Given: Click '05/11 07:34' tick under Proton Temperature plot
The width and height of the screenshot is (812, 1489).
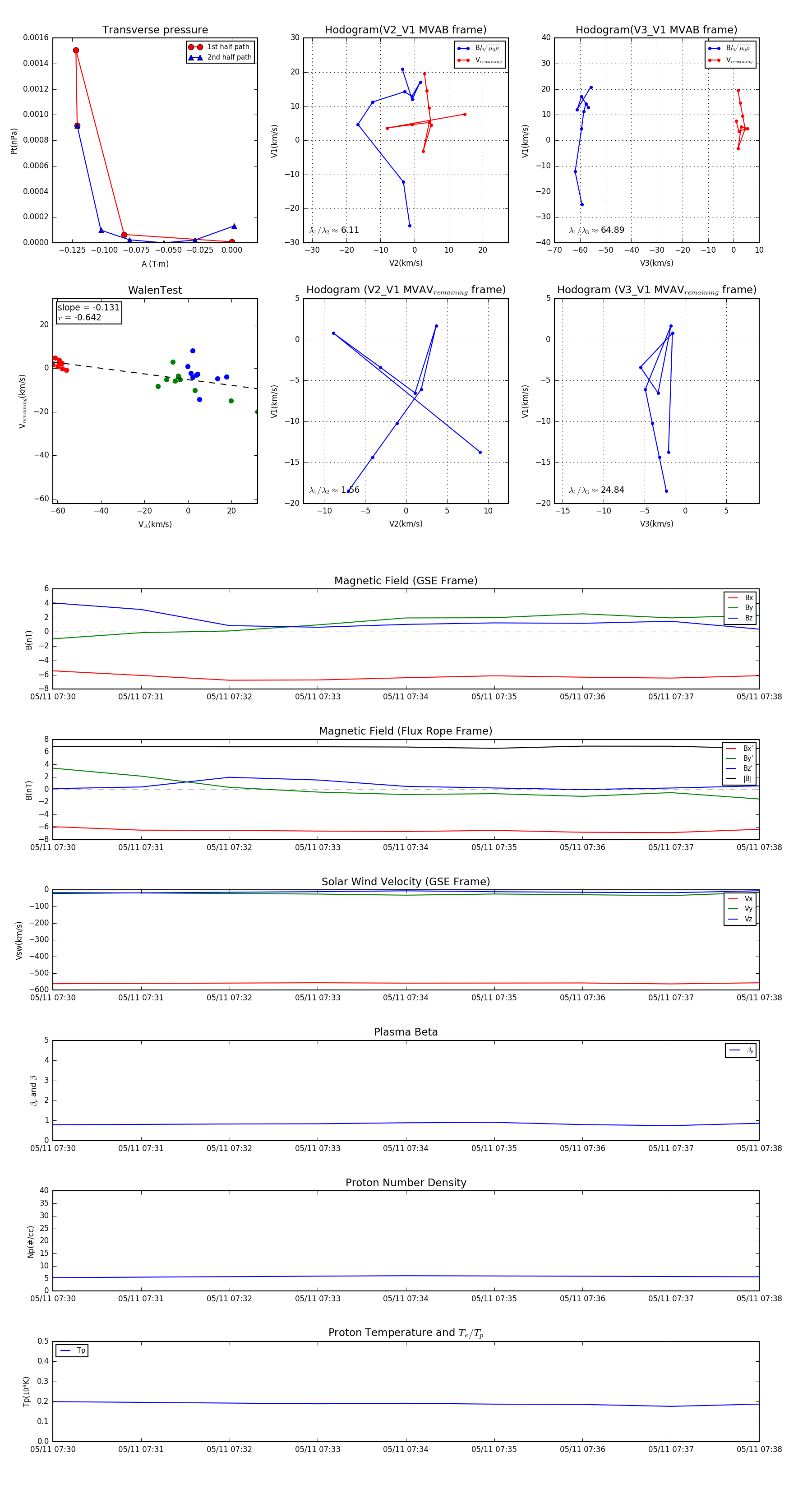Looking at the screenshot, I should click(406, 1449).
